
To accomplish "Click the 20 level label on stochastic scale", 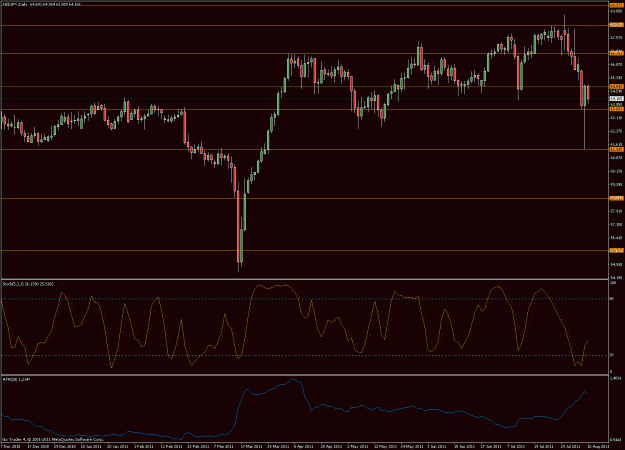I will click(x=612, y=355).
